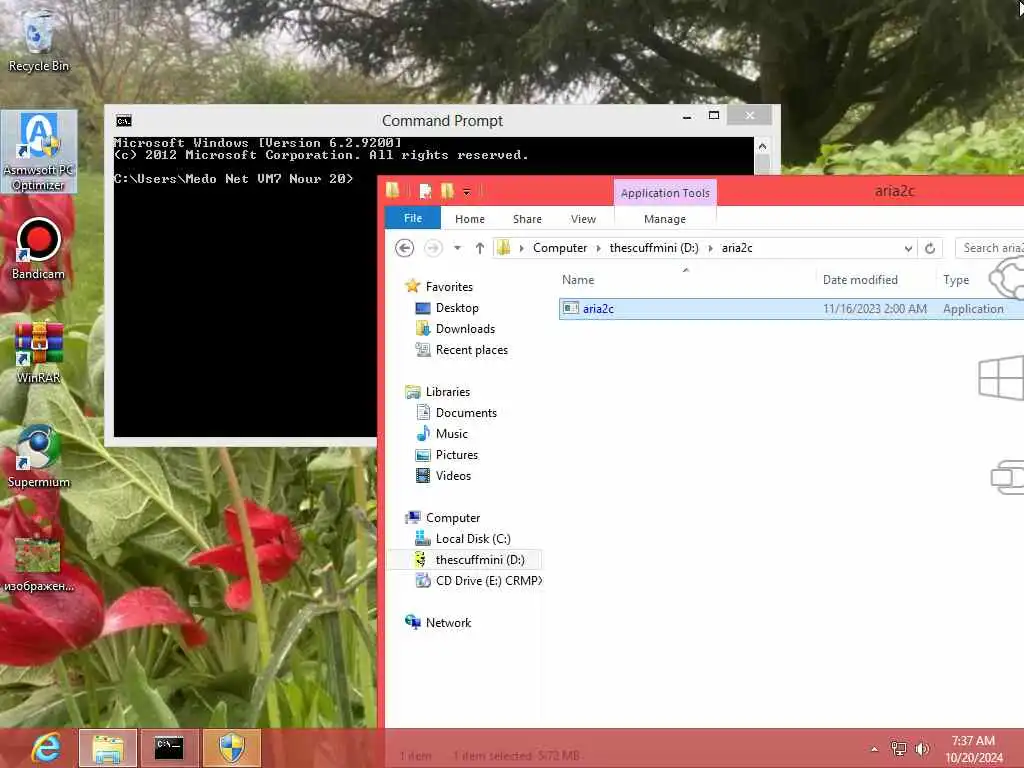Select Libraries in navigation pane

(447, 392)
